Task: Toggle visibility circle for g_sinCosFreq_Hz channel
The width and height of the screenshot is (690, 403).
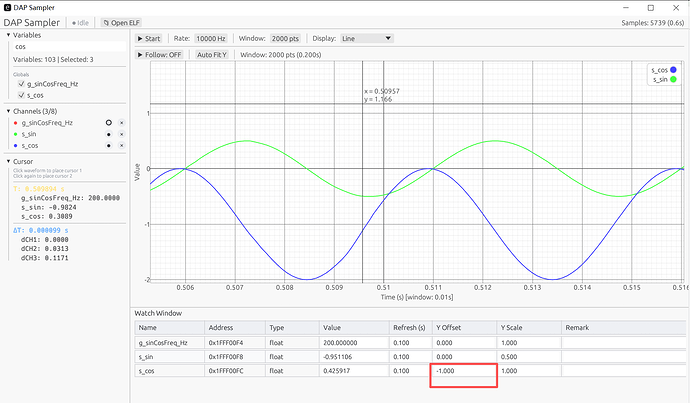Action: pyautogui.click(x=109, y=123)
